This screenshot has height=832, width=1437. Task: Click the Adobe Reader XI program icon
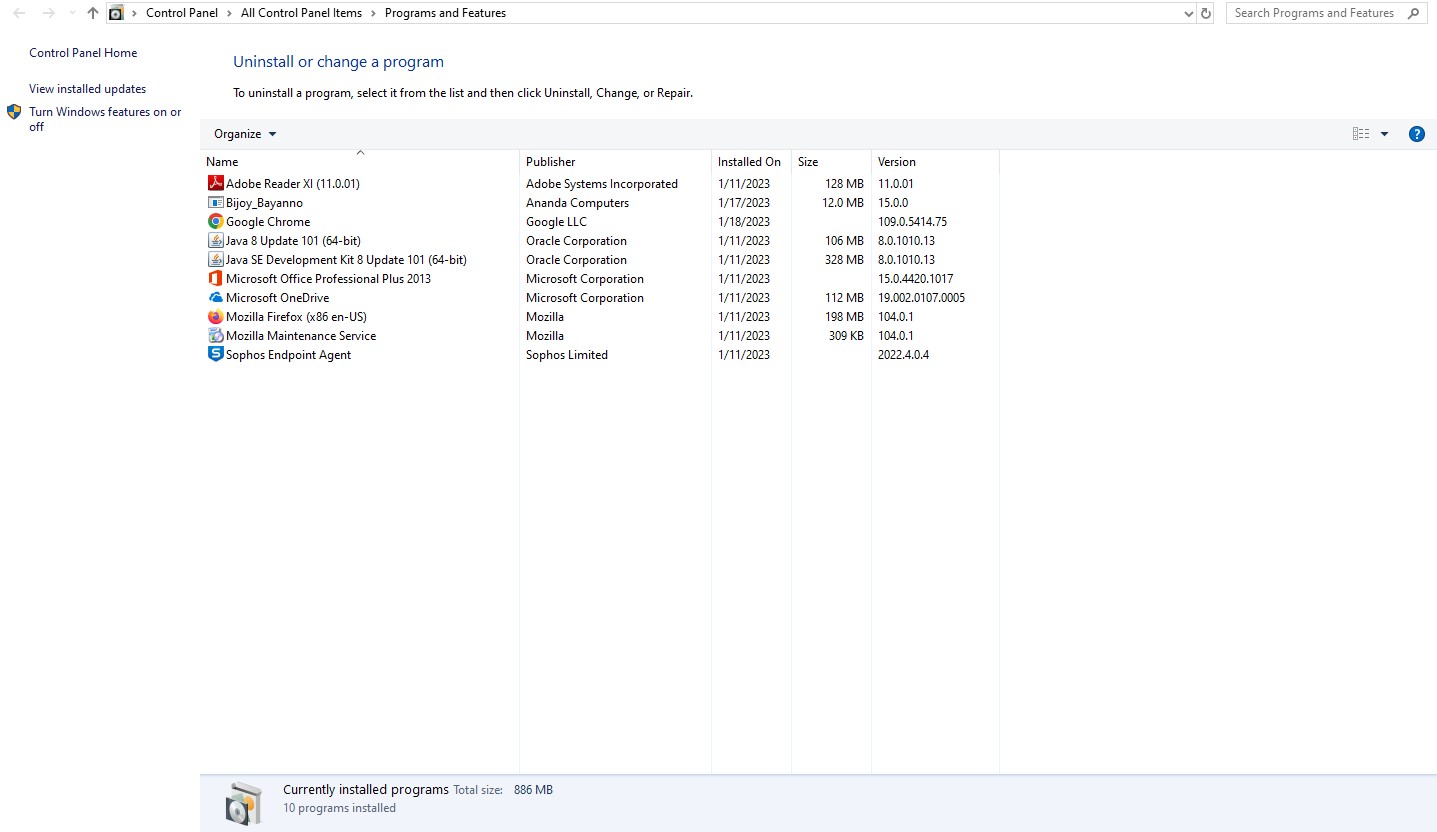tap(215, 183)
